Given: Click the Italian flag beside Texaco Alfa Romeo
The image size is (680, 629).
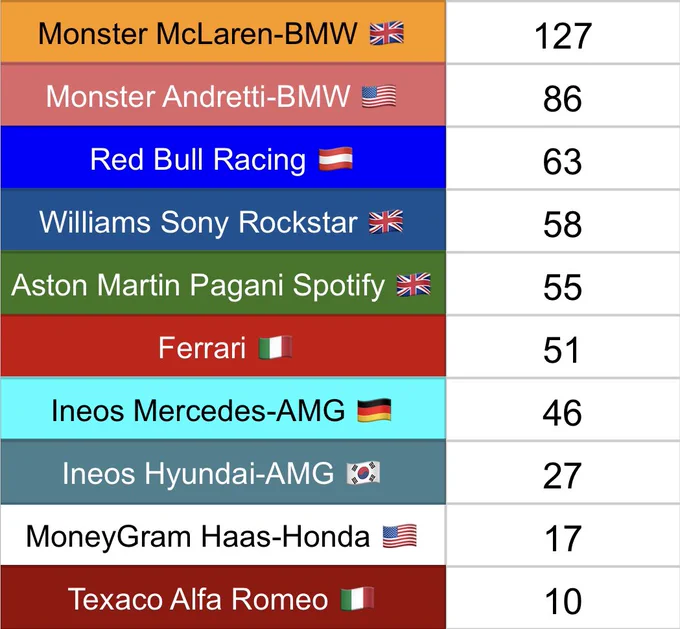Looking at the screenshot, I should (x=357, y=599).
